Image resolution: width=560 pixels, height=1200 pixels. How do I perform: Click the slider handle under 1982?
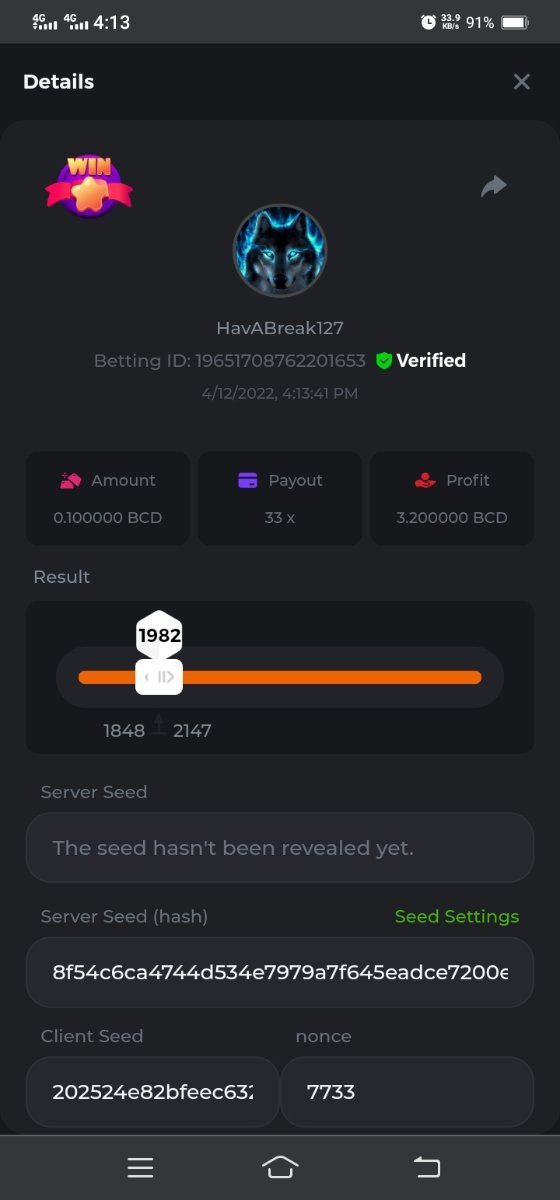coord(159,677)
